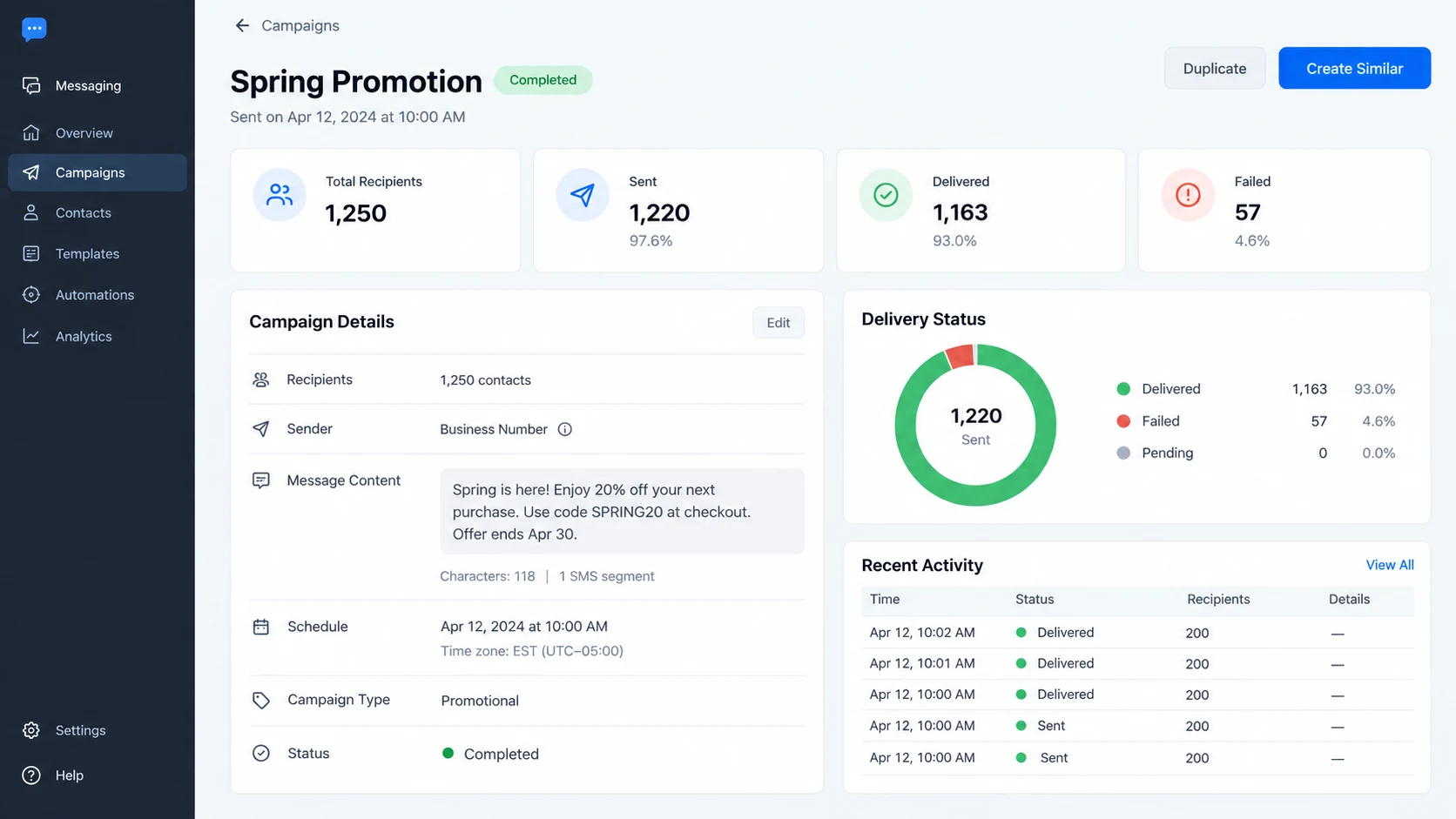Screen dimensions: 1456x819
Task: Click 'Characters: 118' text
Action: click(x=488, y=576)
